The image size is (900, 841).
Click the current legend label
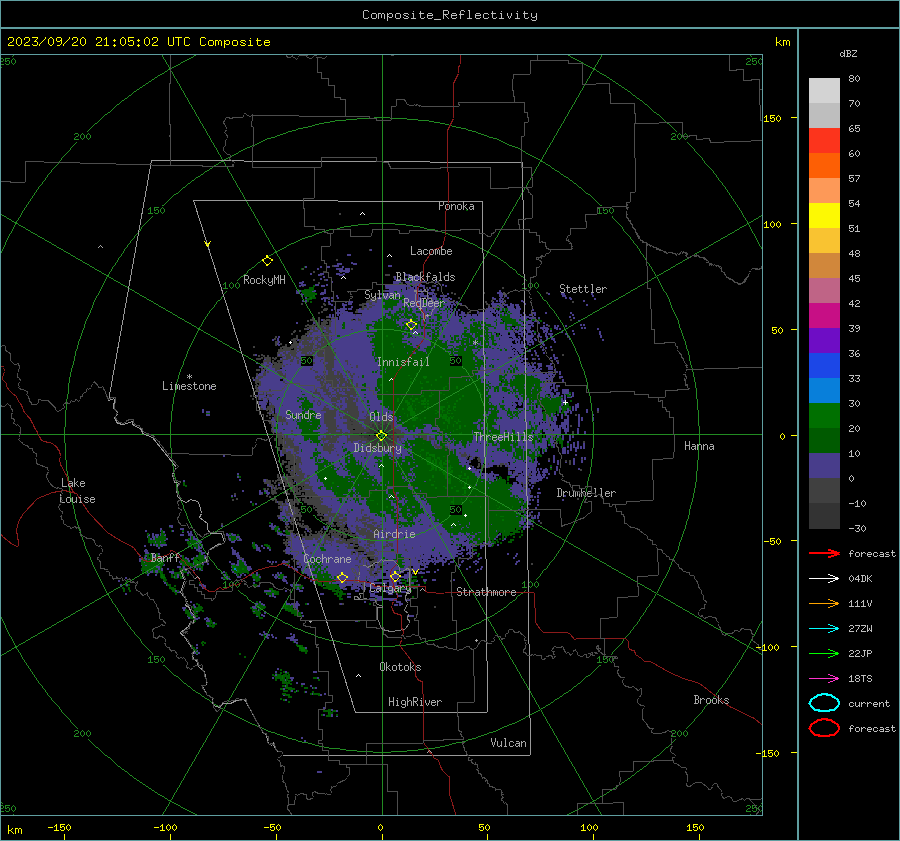(x=869, y=703)
